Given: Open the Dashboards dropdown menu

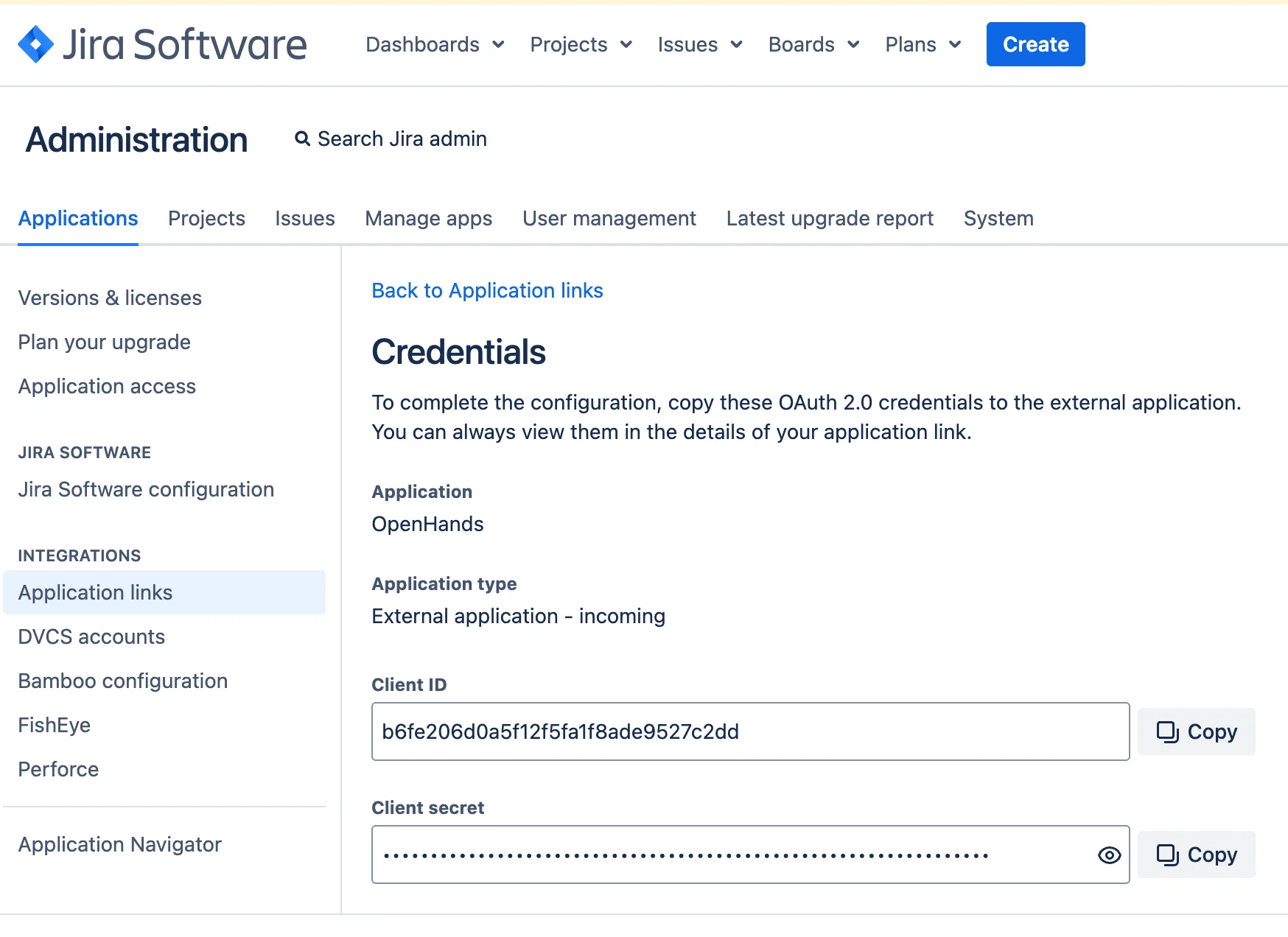Looking at the screenshot, I should point(435,44).
